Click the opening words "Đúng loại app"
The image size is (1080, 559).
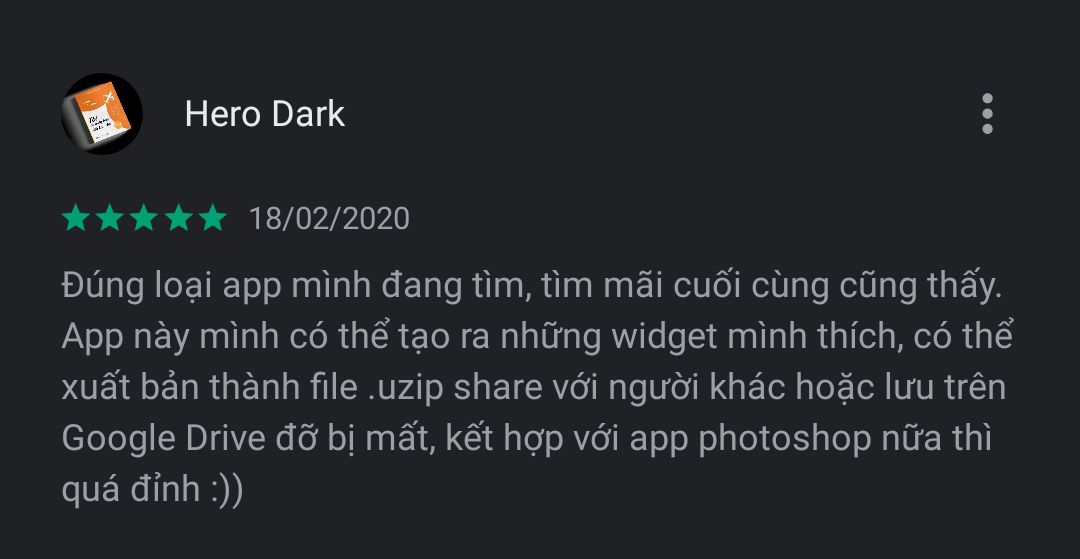(172, 288)
